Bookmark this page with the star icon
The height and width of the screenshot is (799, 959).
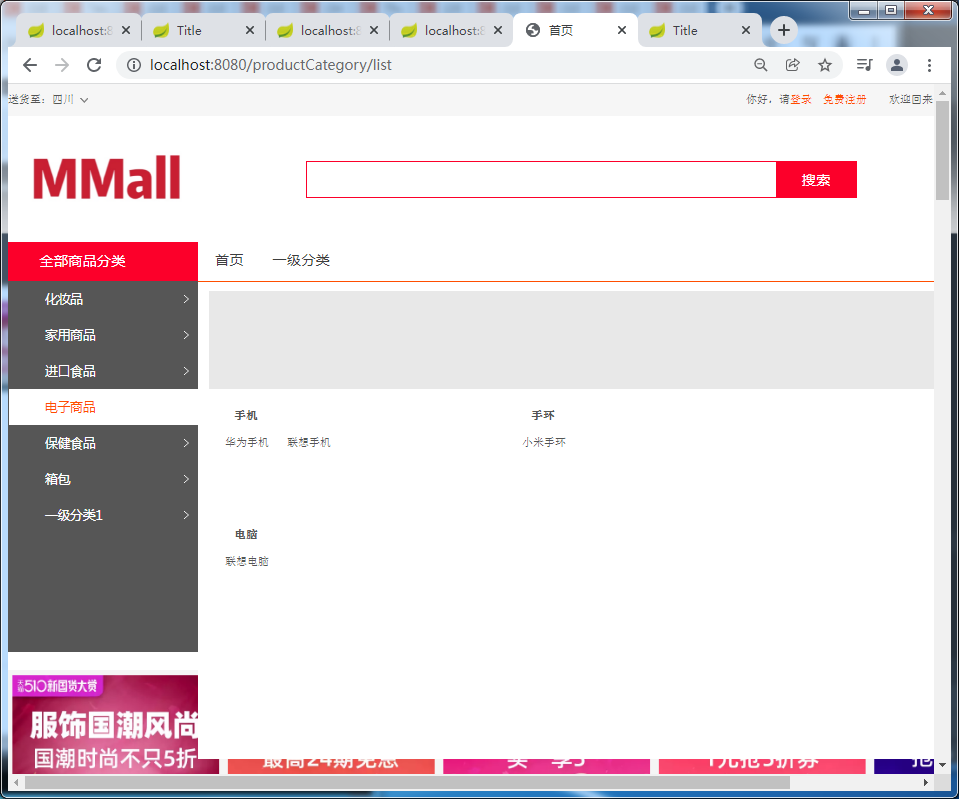point(825,64)
